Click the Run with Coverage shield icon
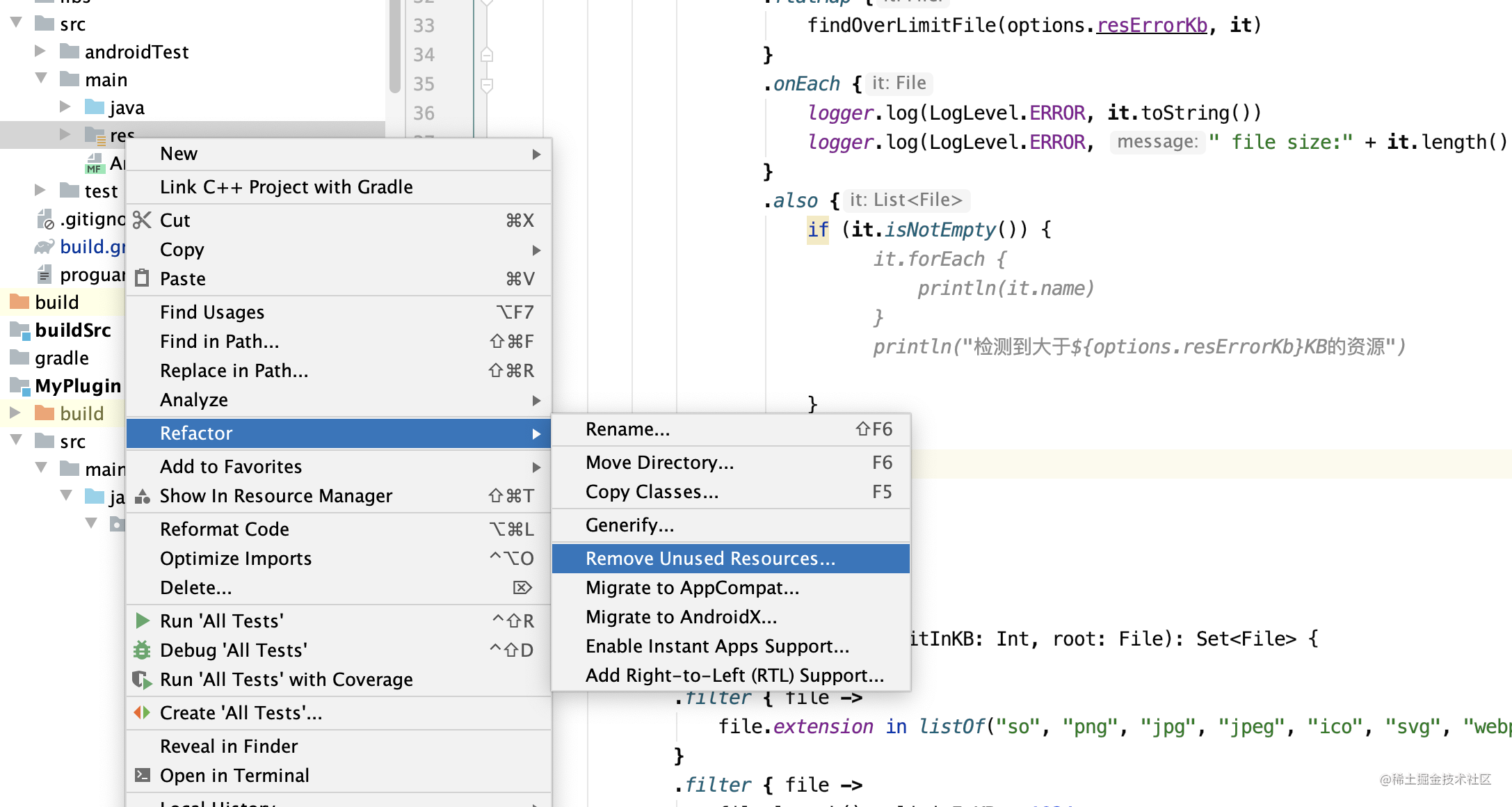The image size is (1512, 807). click(142, 679)
